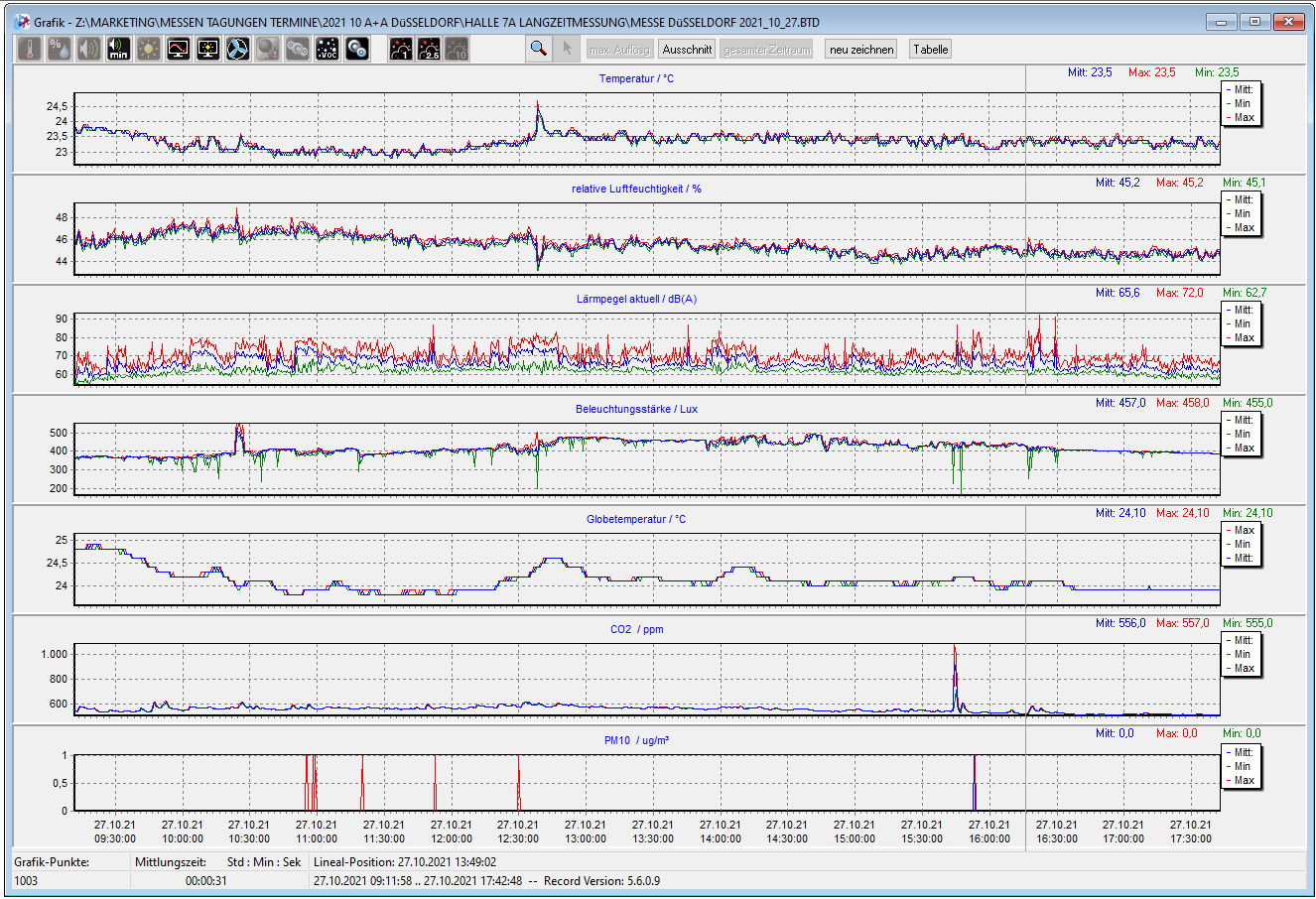The width and height of the screenshot is (1316, 899).
Task: Click the 'gesamter Zeitraum' button
Action: tap(767, 50)
